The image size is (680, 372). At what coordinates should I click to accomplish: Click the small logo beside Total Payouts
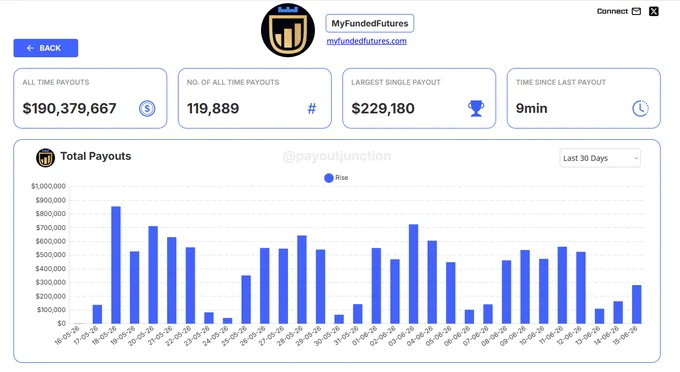coord(46,157)
